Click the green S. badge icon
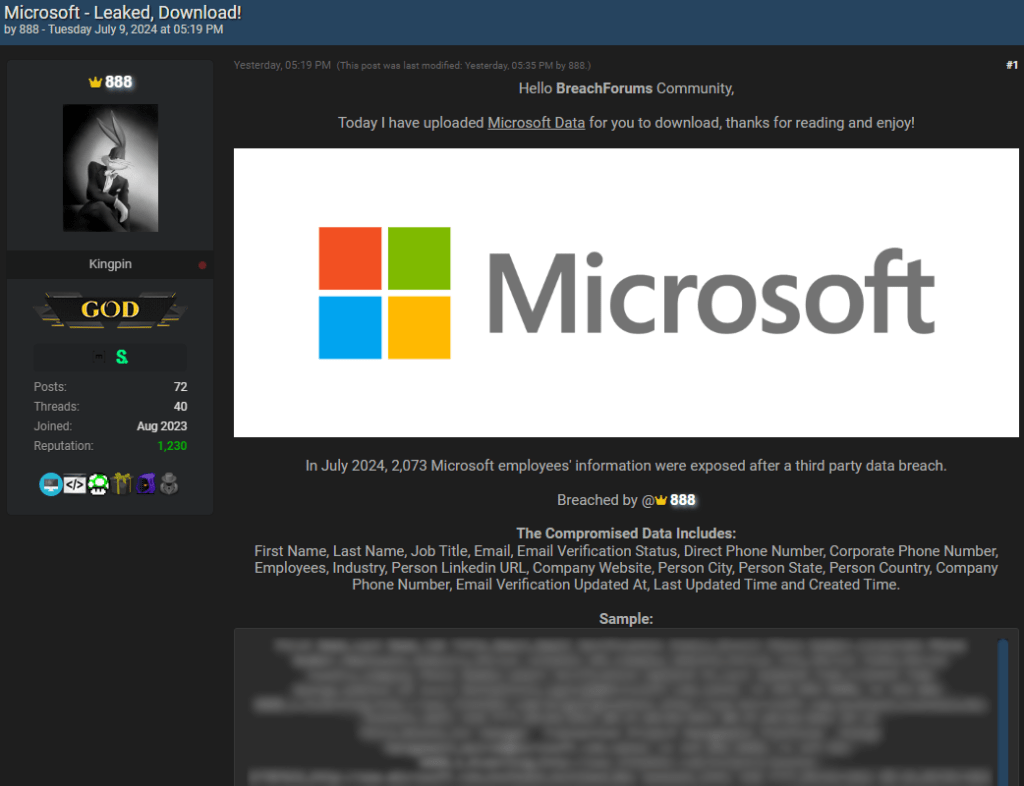Screen dimensions: 1024x786 [122, 357]
